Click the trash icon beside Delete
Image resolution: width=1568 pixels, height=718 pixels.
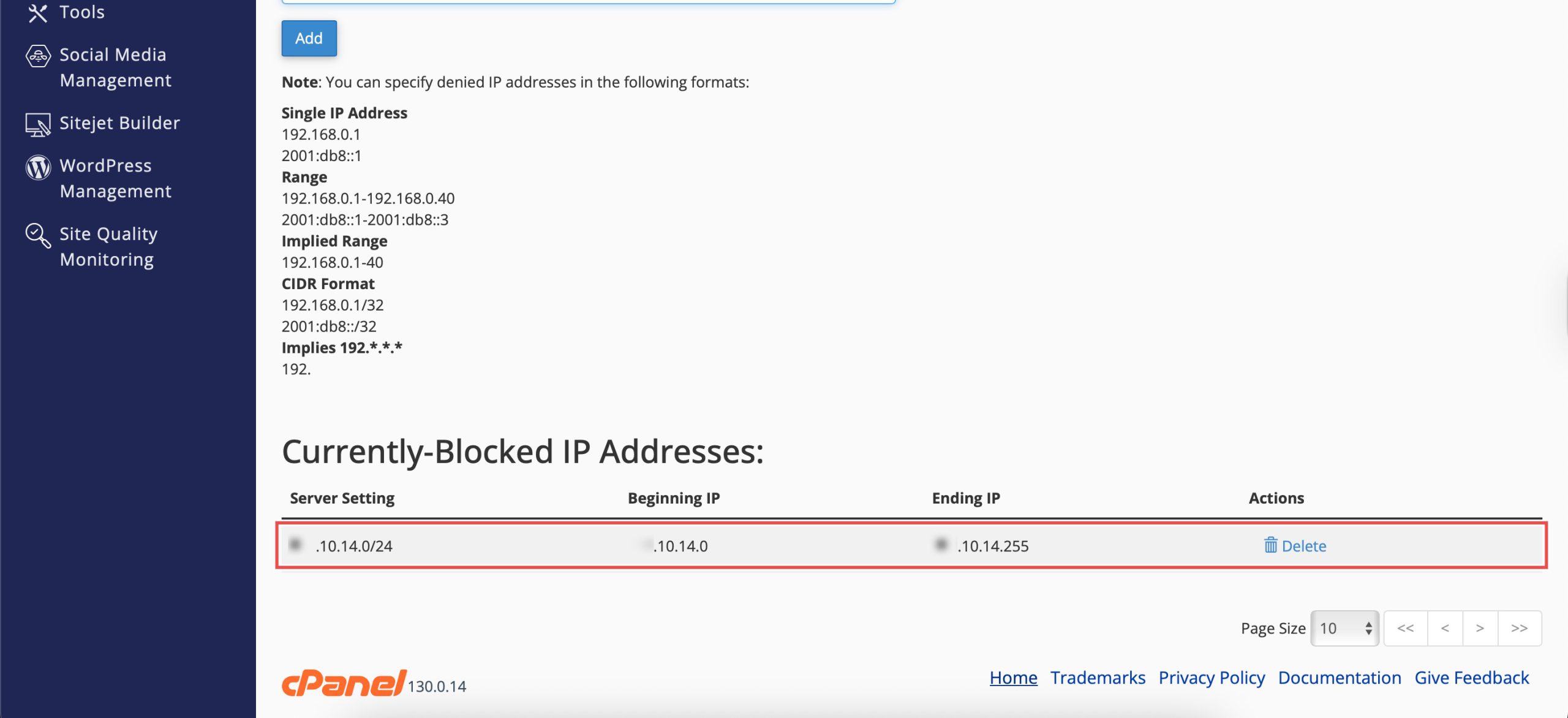pos(1271,545)
